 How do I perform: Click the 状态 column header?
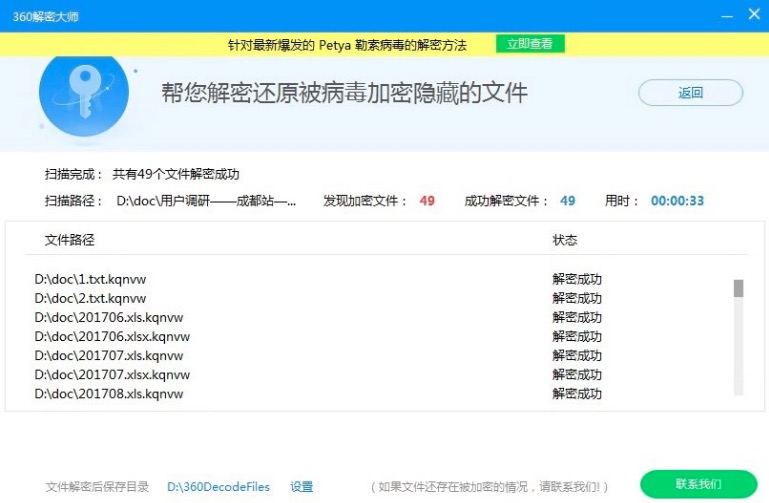[x=565, y=240]
